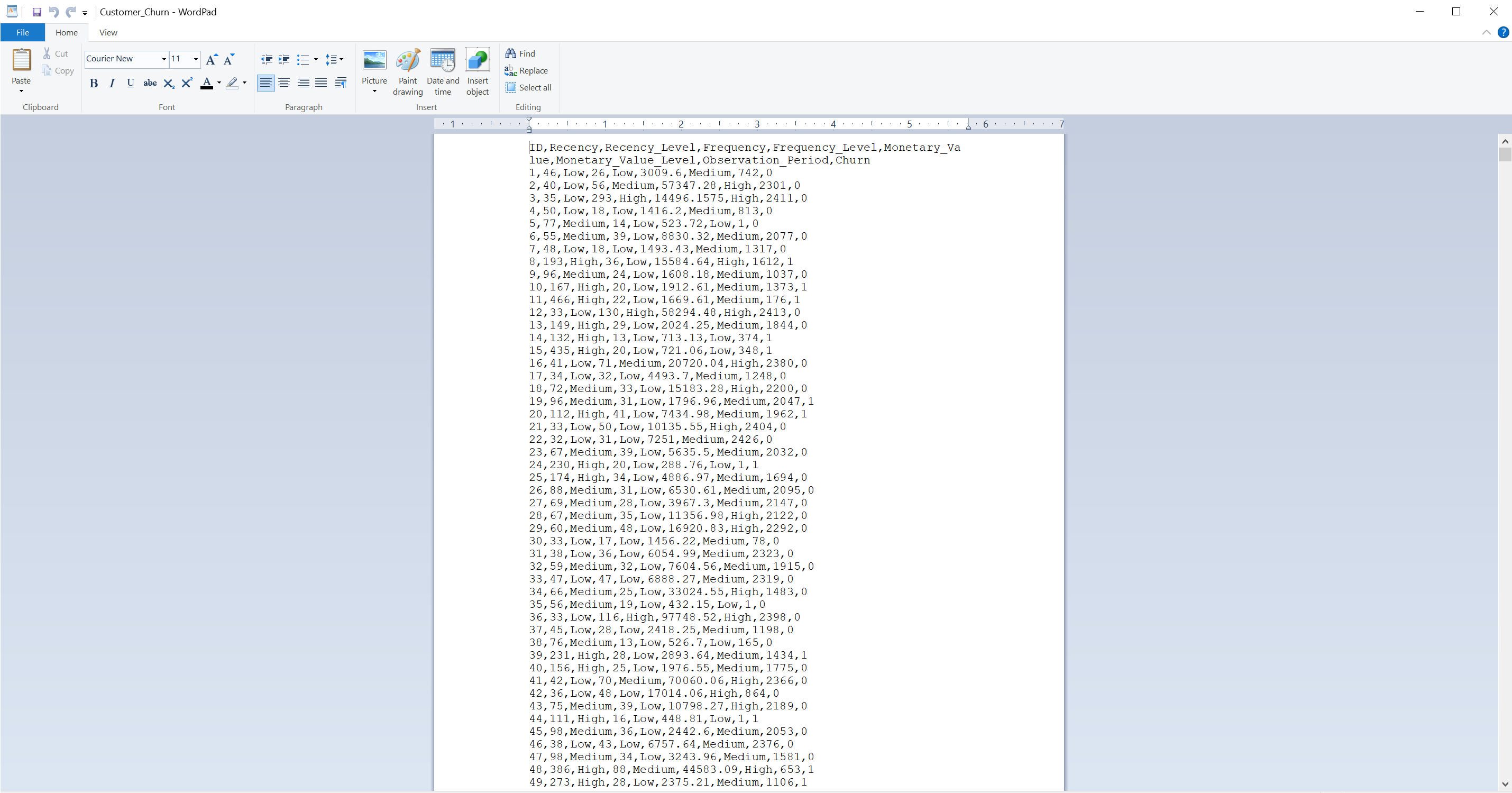Click the Grow font icon
1512x793 pixels.
tap(212, 59)
